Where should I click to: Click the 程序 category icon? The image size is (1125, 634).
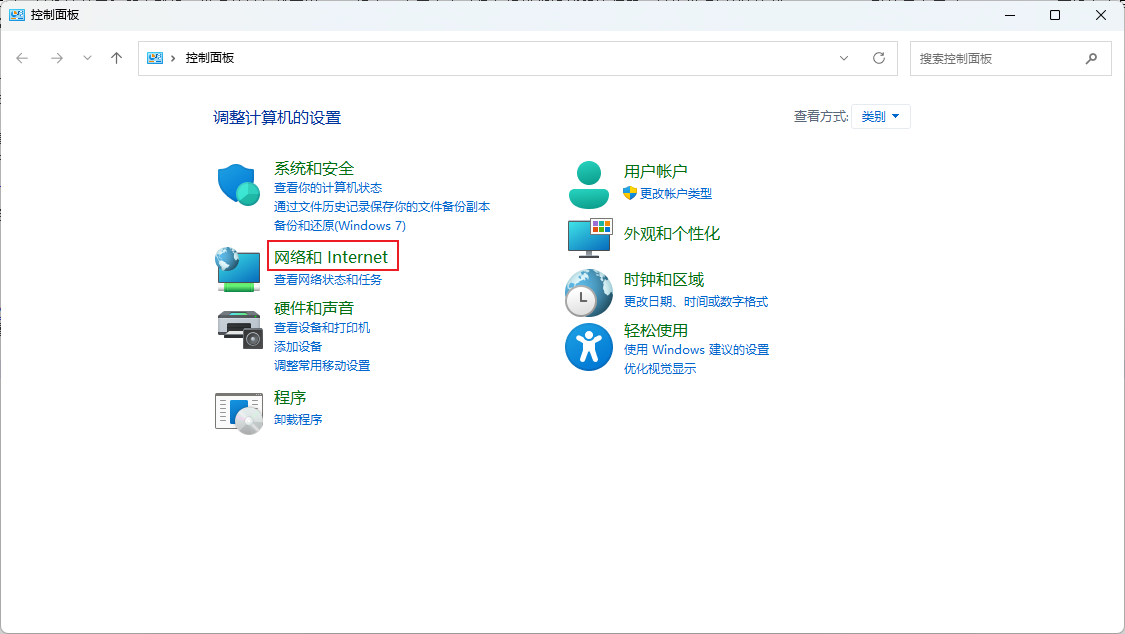[237, 411]
